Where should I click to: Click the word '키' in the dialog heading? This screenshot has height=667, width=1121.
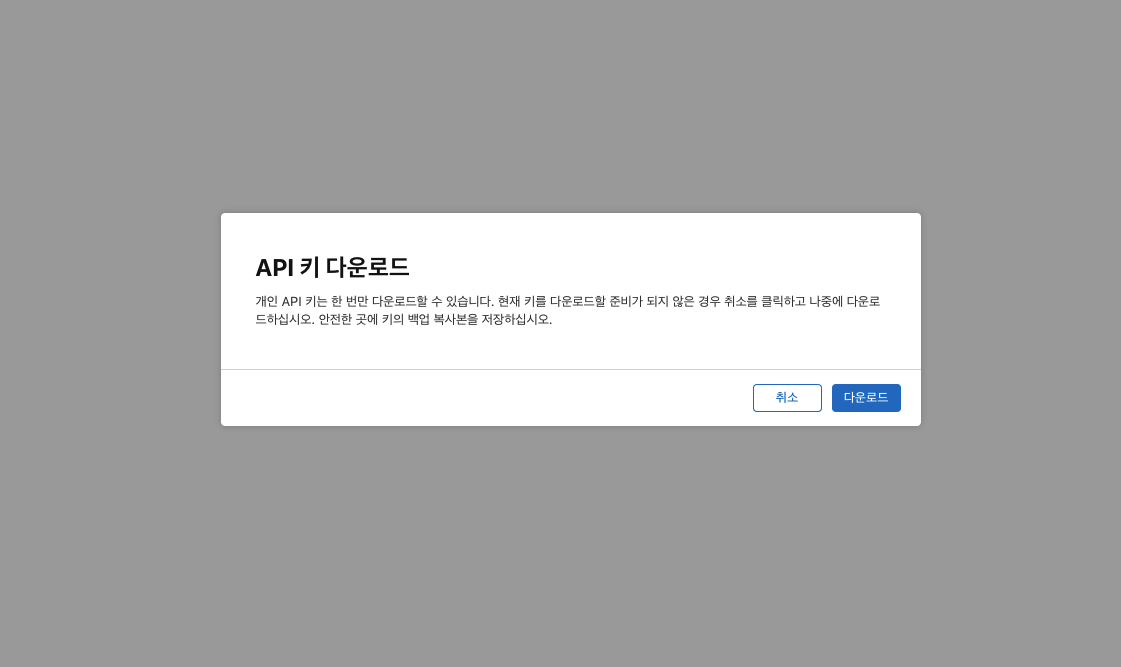[310, 267]
